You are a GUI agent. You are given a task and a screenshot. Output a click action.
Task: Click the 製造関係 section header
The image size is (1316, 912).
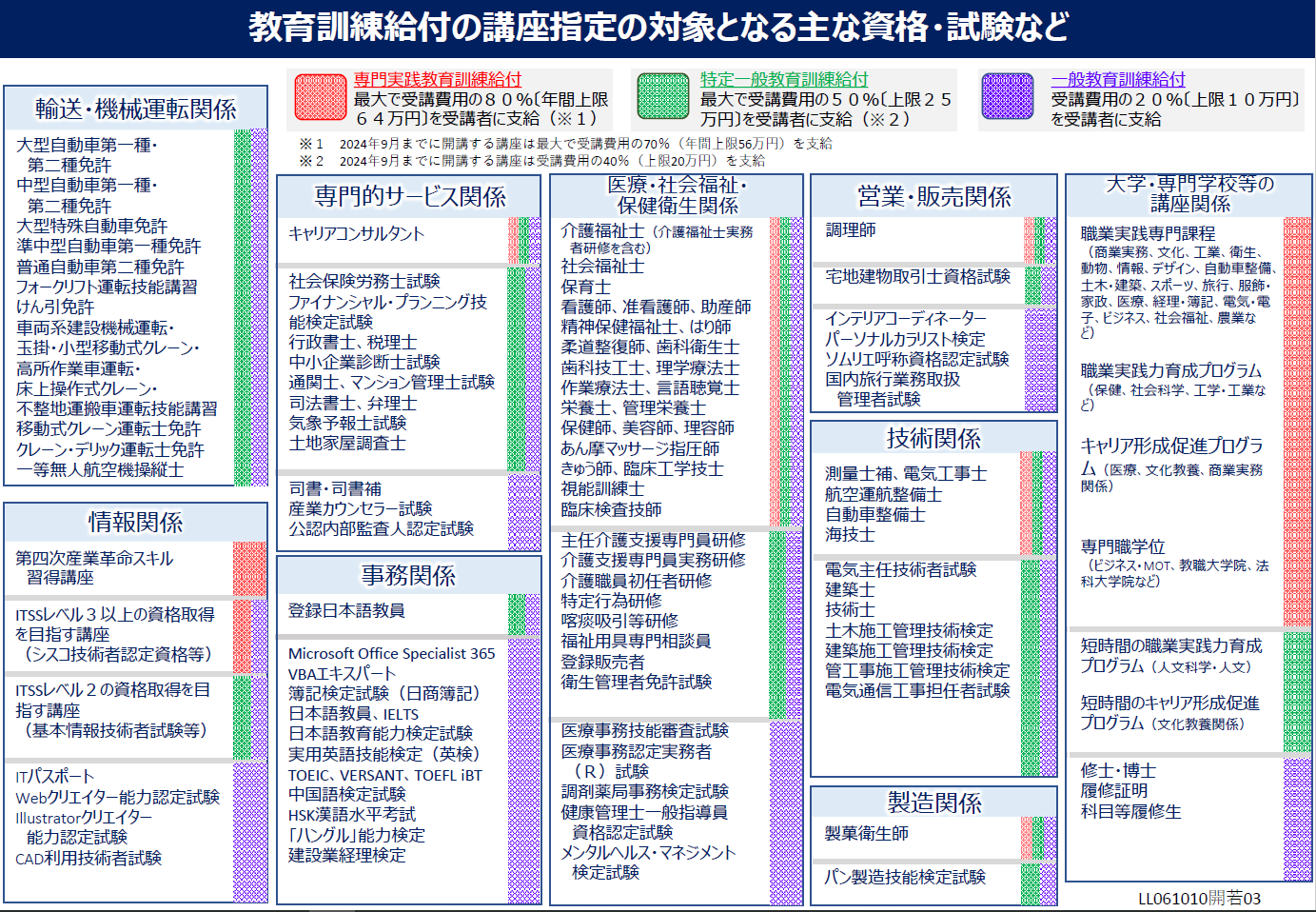point(933,803)
